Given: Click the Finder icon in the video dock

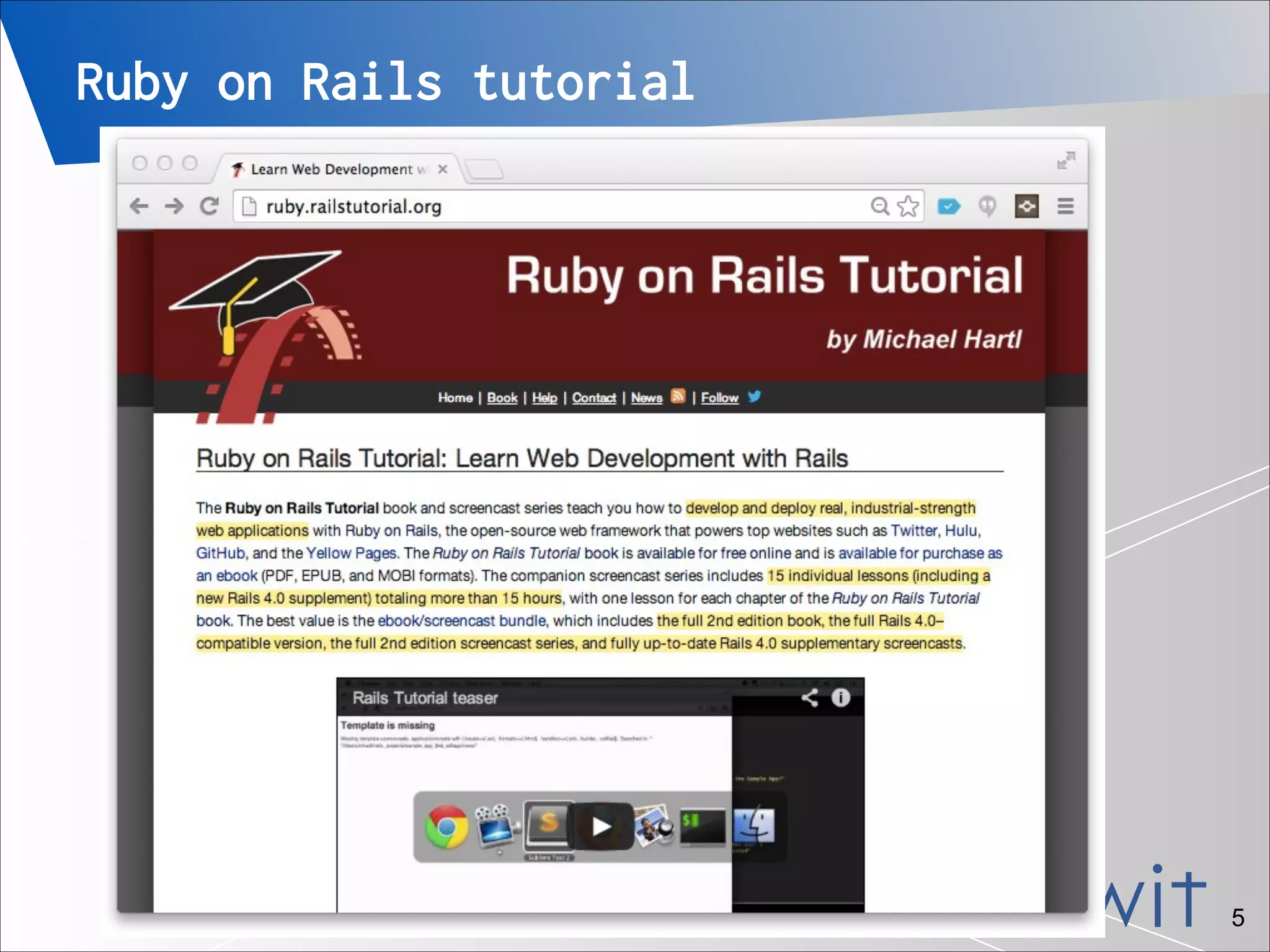Looking at the screenshot, I should (x=753, y=826).
